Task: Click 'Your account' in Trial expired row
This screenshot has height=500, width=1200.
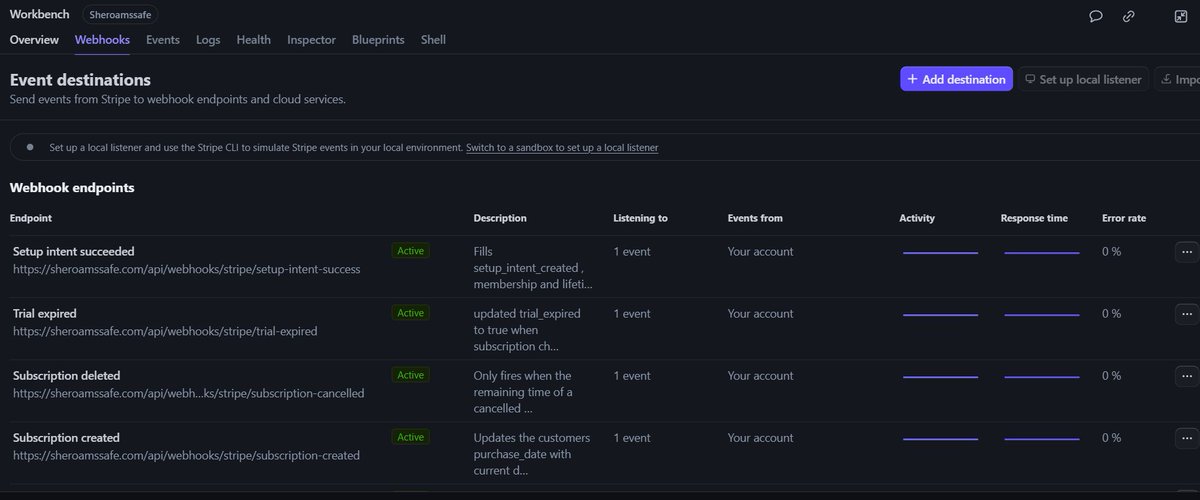Action: pyautogui.click(x=761, y=313)
